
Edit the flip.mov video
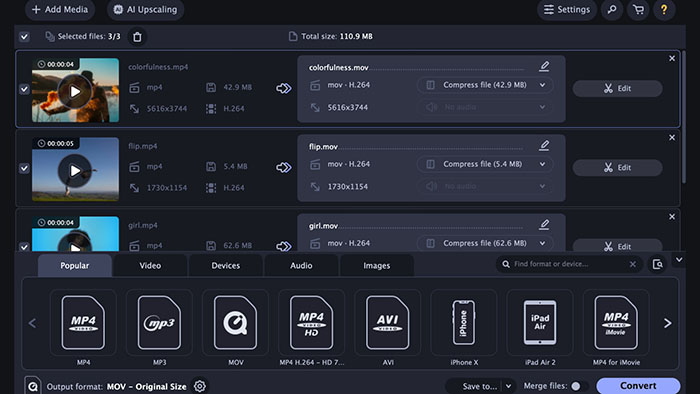(617, 167)
